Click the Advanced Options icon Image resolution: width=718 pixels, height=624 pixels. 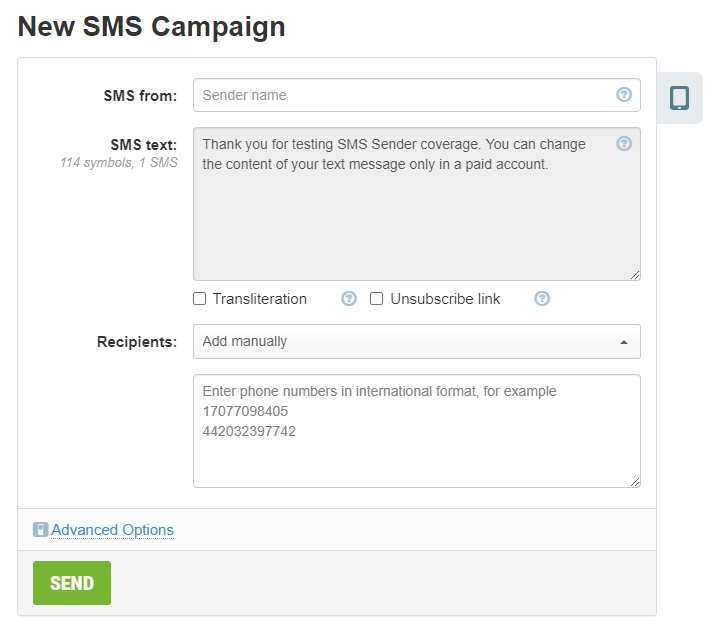[40, 530]
